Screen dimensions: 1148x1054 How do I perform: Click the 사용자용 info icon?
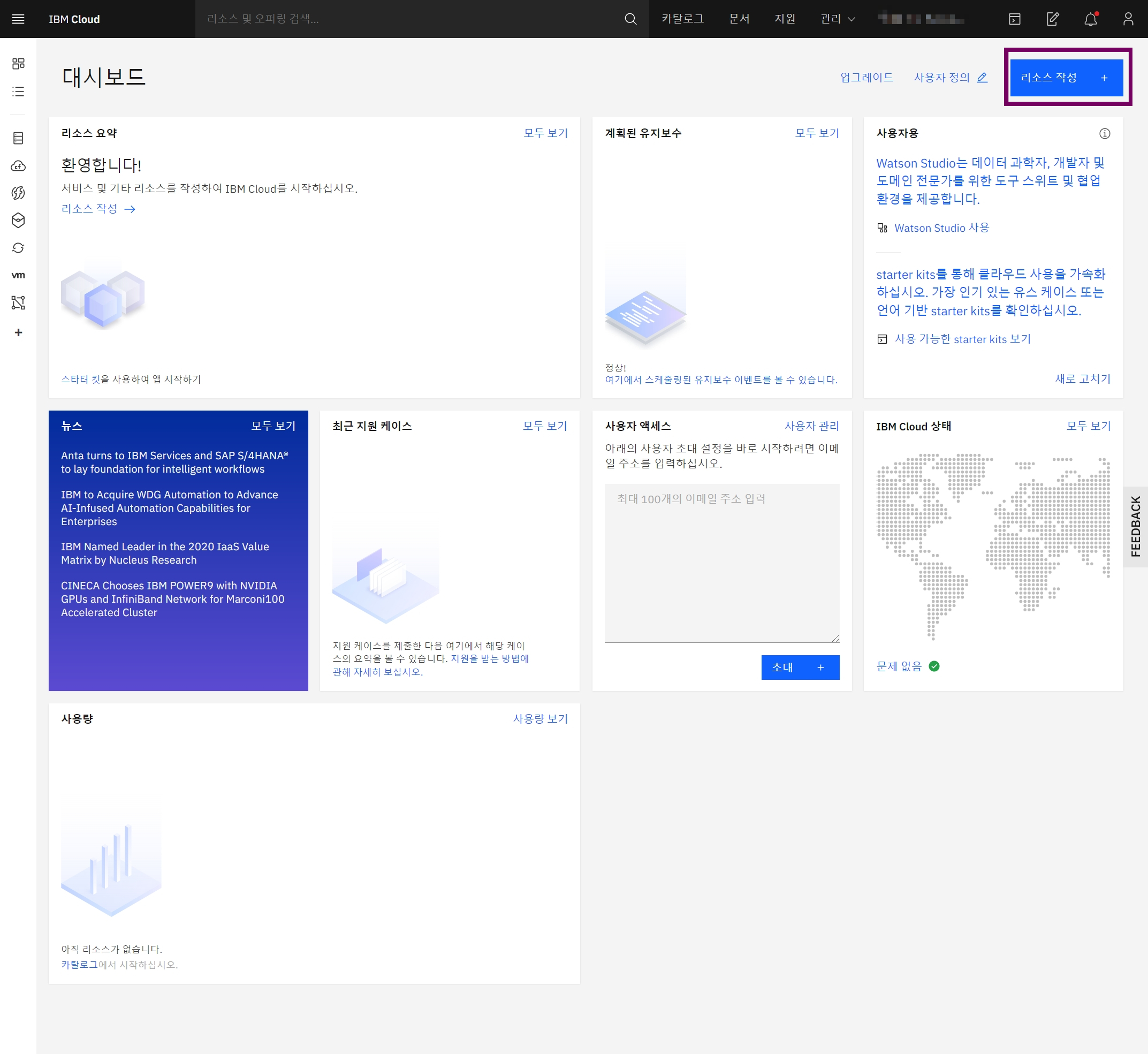pos(1104,133)
